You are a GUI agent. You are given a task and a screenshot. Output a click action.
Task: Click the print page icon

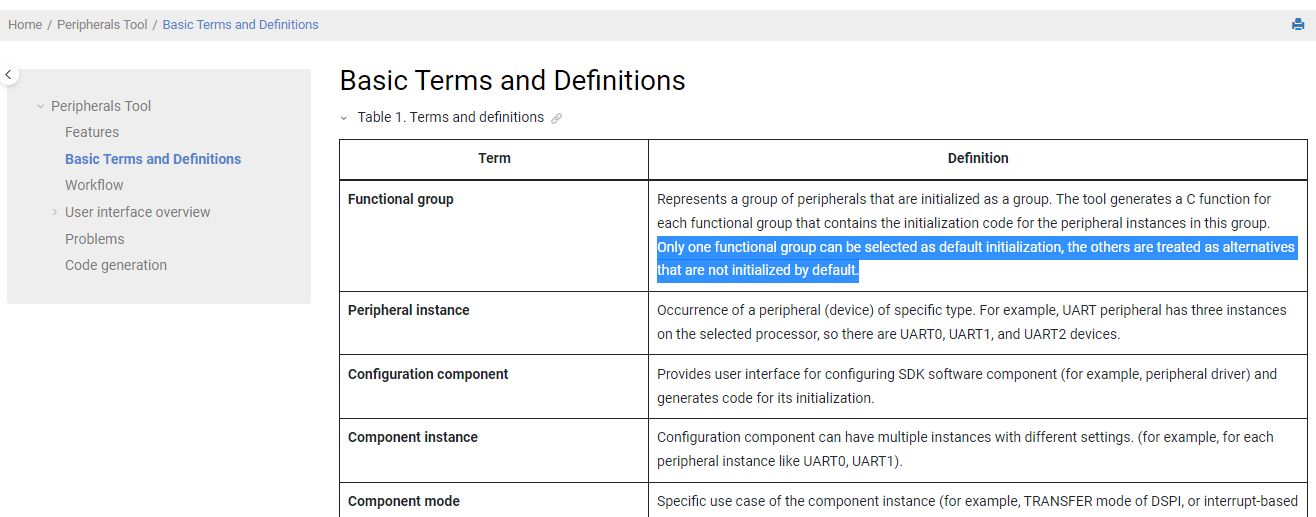1298,25
